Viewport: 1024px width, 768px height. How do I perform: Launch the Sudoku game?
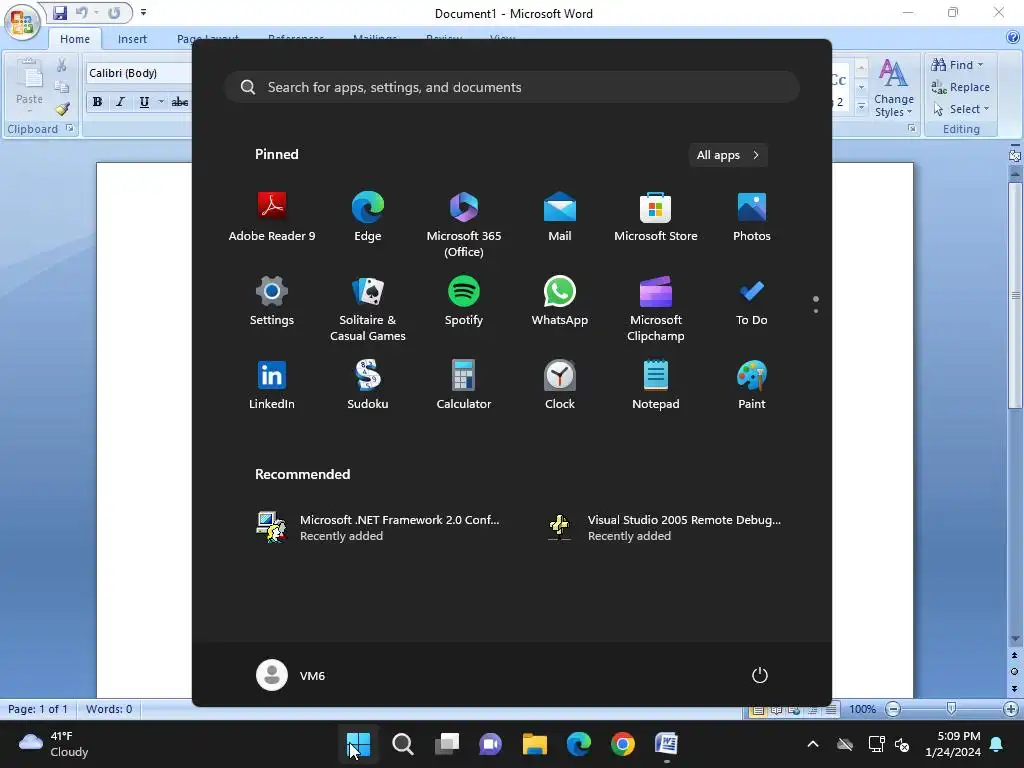pos(368,385)
